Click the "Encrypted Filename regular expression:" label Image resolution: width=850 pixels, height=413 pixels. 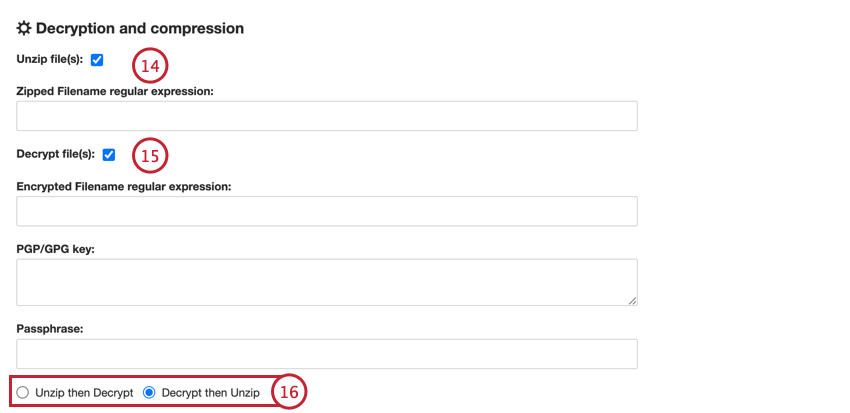click(x=124, y=186)
